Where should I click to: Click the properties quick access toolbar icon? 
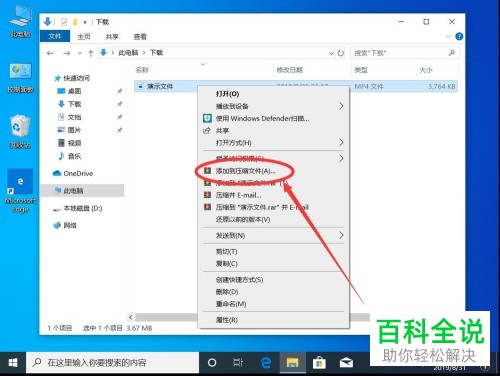click(x=64, y=22)
